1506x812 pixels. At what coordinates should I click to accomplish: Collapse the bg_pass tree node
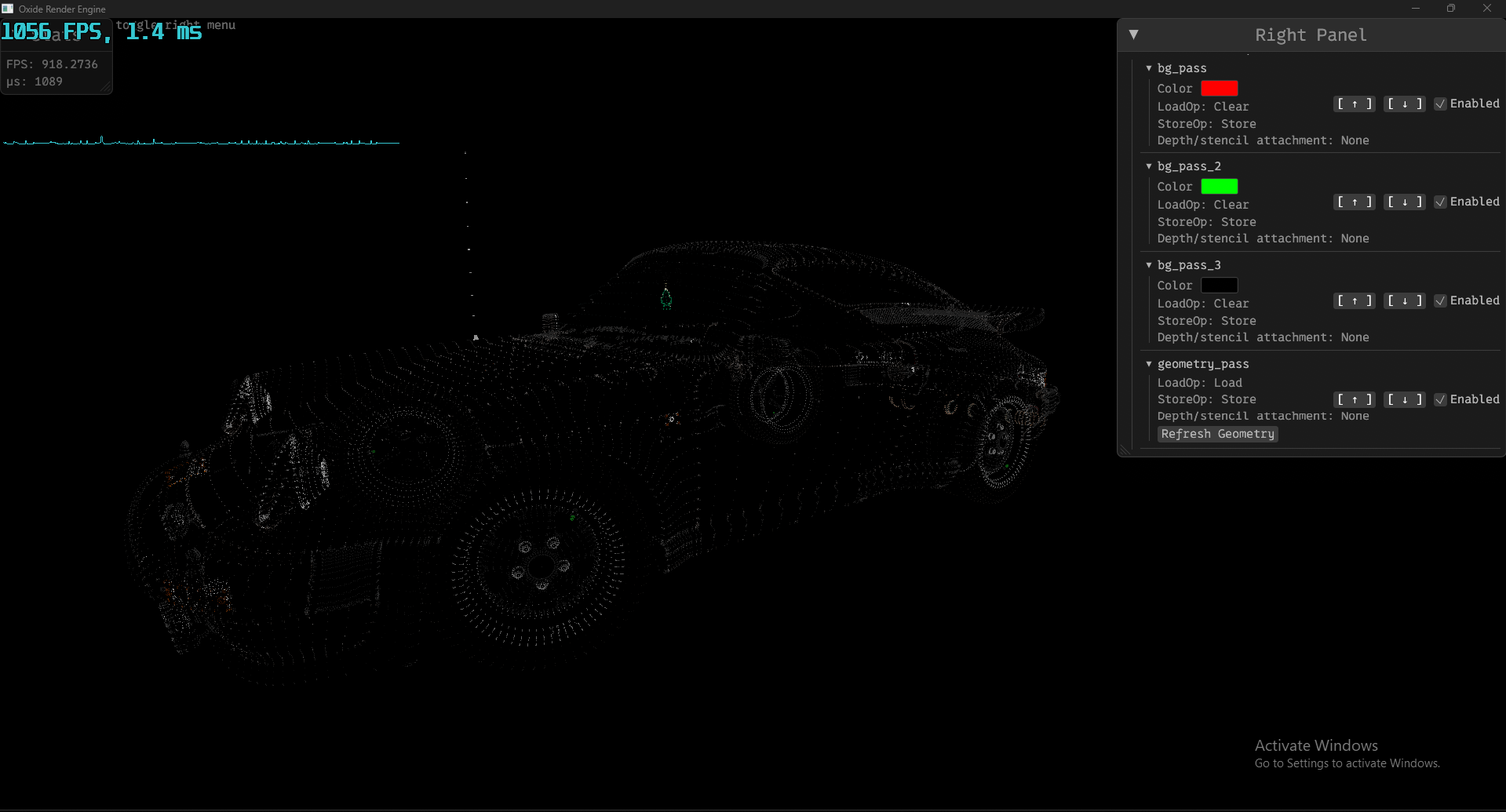[1149, 68]
